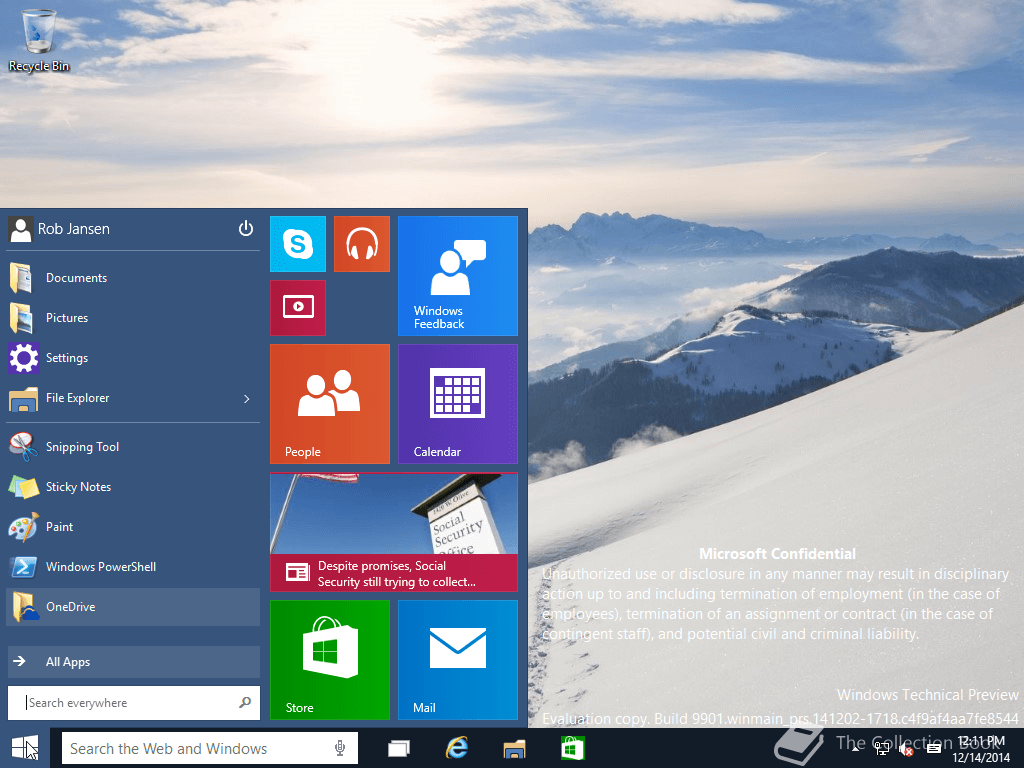Open the Calendar tile
This screenshot has width=1024, height=768.
(x=458, y=404)
